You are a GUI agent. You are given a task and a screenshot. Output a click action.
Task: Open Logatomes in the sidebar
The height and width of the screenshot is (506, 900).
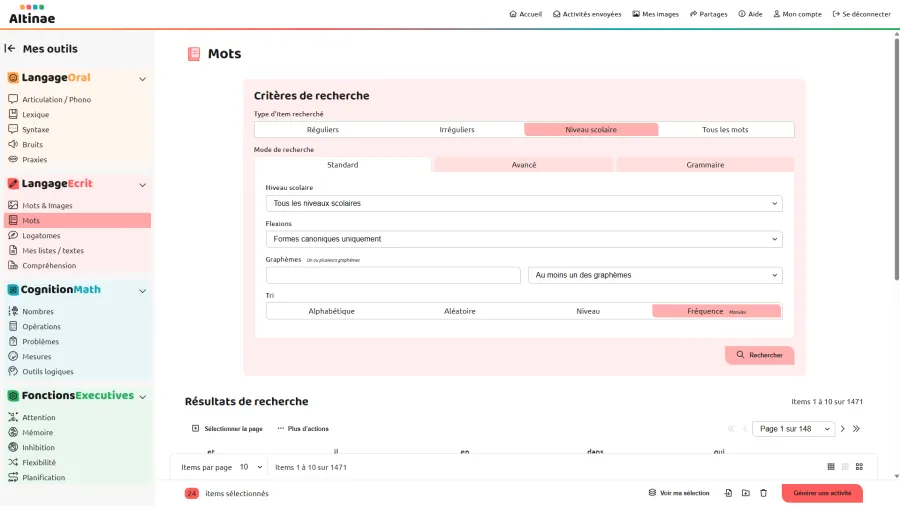pos(41,236)
